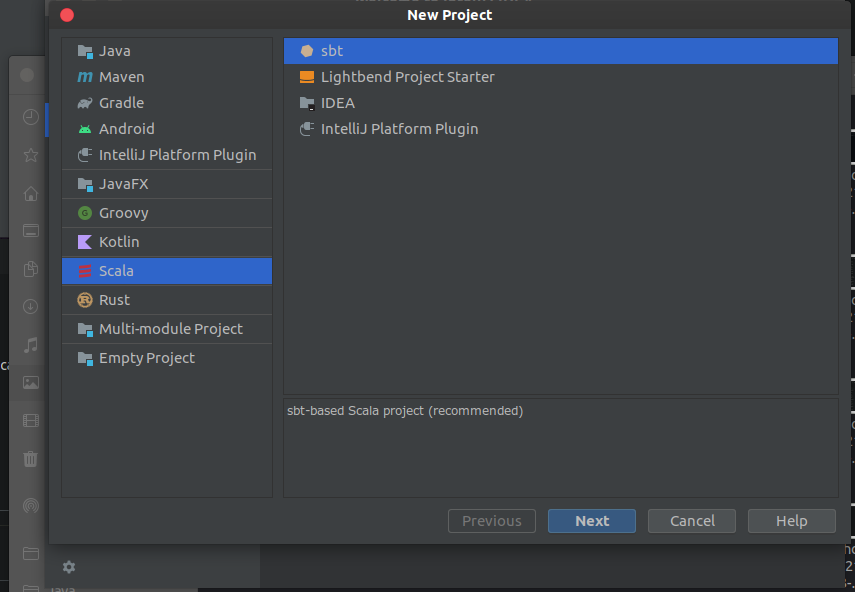Choose Empty Project option

click(x=146, y=358)
